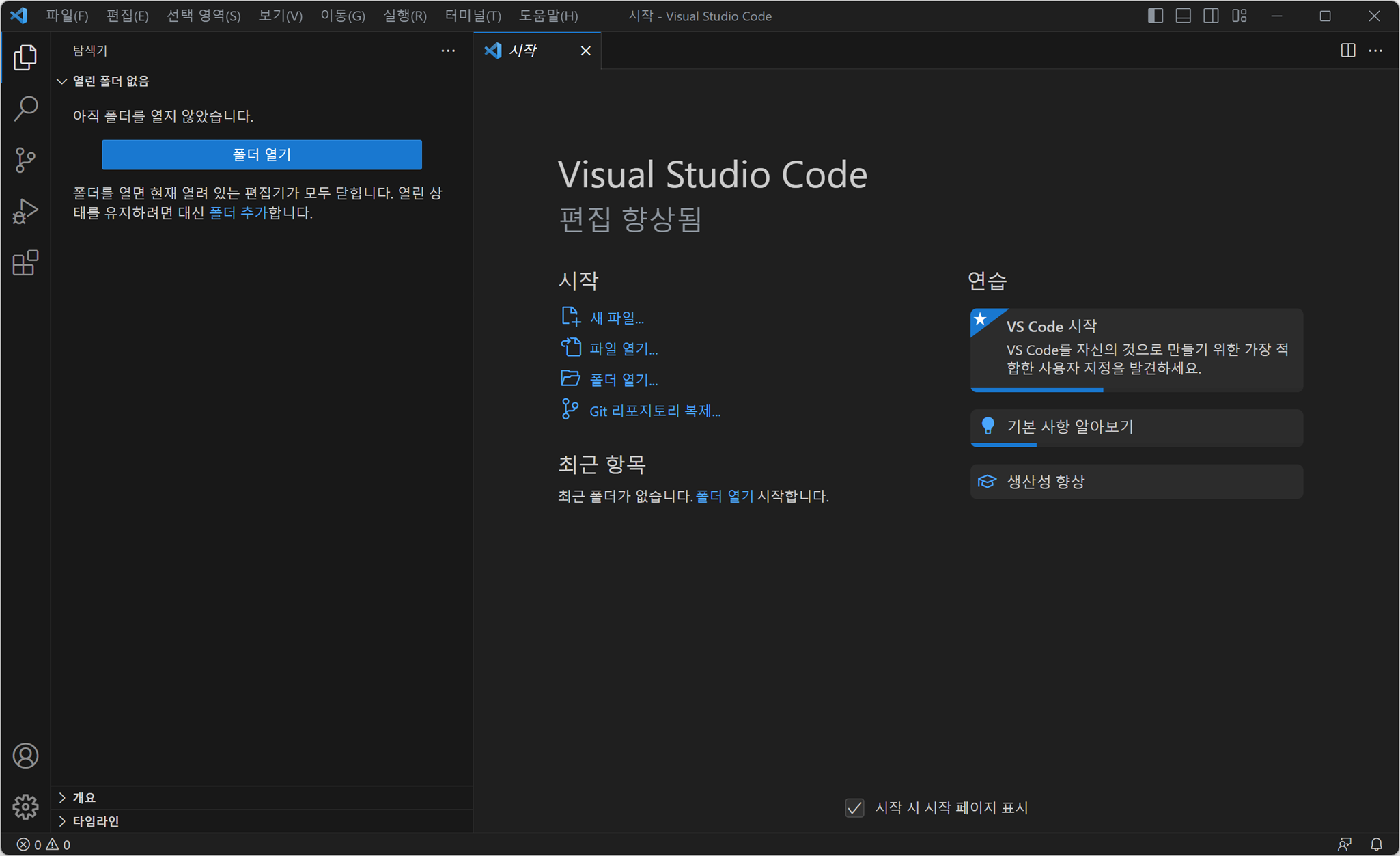
Task: Open Run and Debug view icon
Action: coord(25,211)
